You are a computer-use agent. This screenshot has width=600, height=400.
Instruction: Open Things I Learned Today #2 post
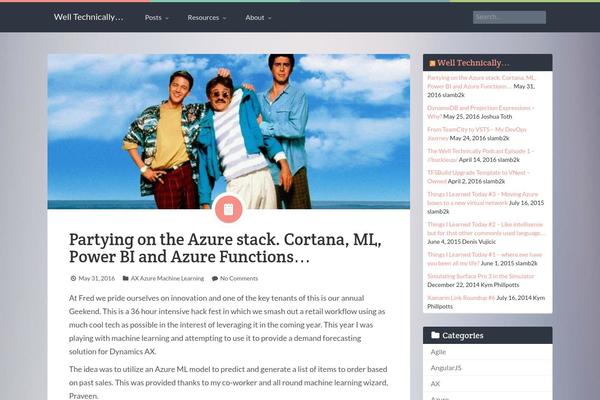point(486,229)
